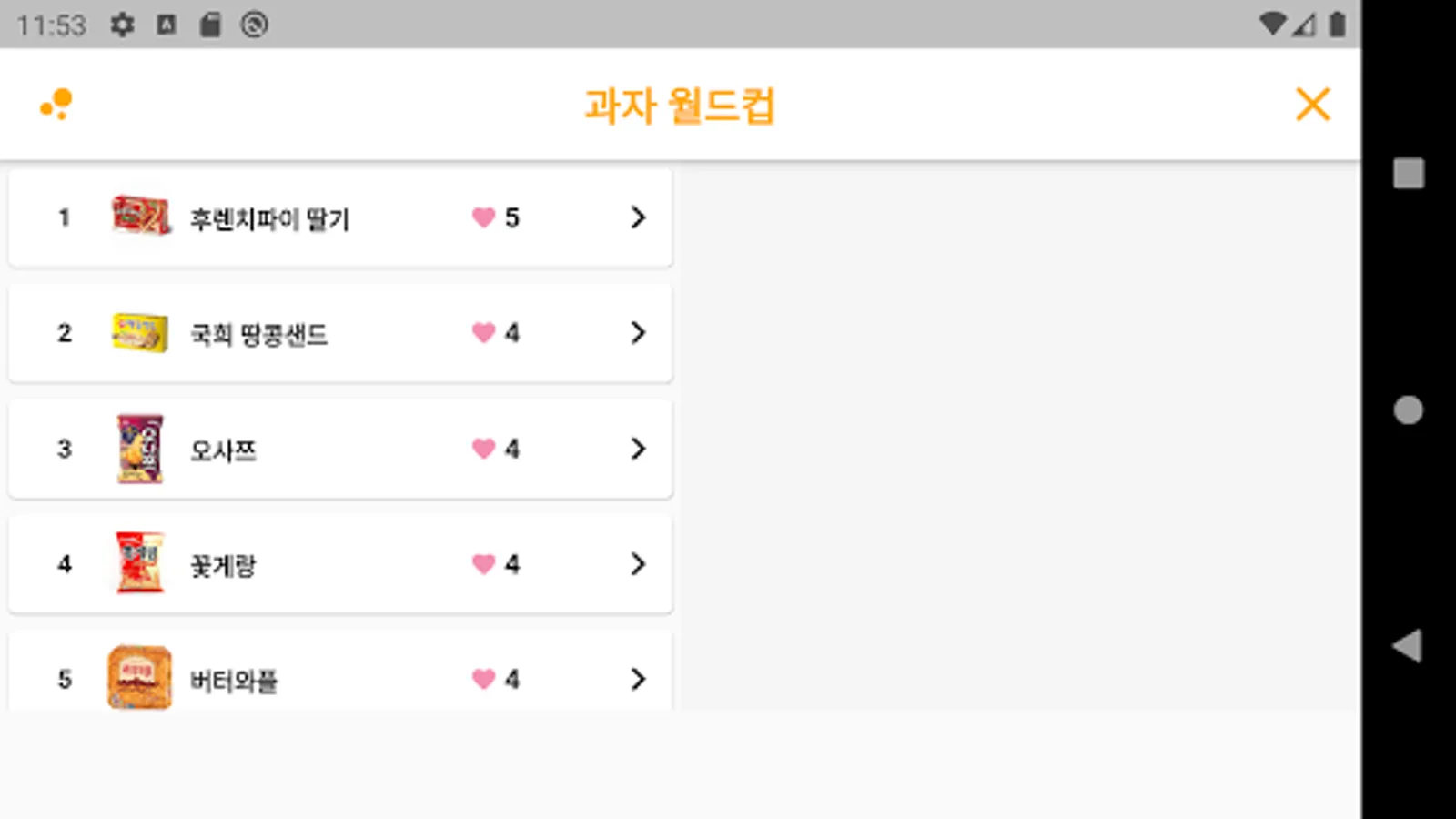Tap the Android home circle button
Image resolution: width=1456 pixels, height=819 pixels.
tap(1408, 410)
